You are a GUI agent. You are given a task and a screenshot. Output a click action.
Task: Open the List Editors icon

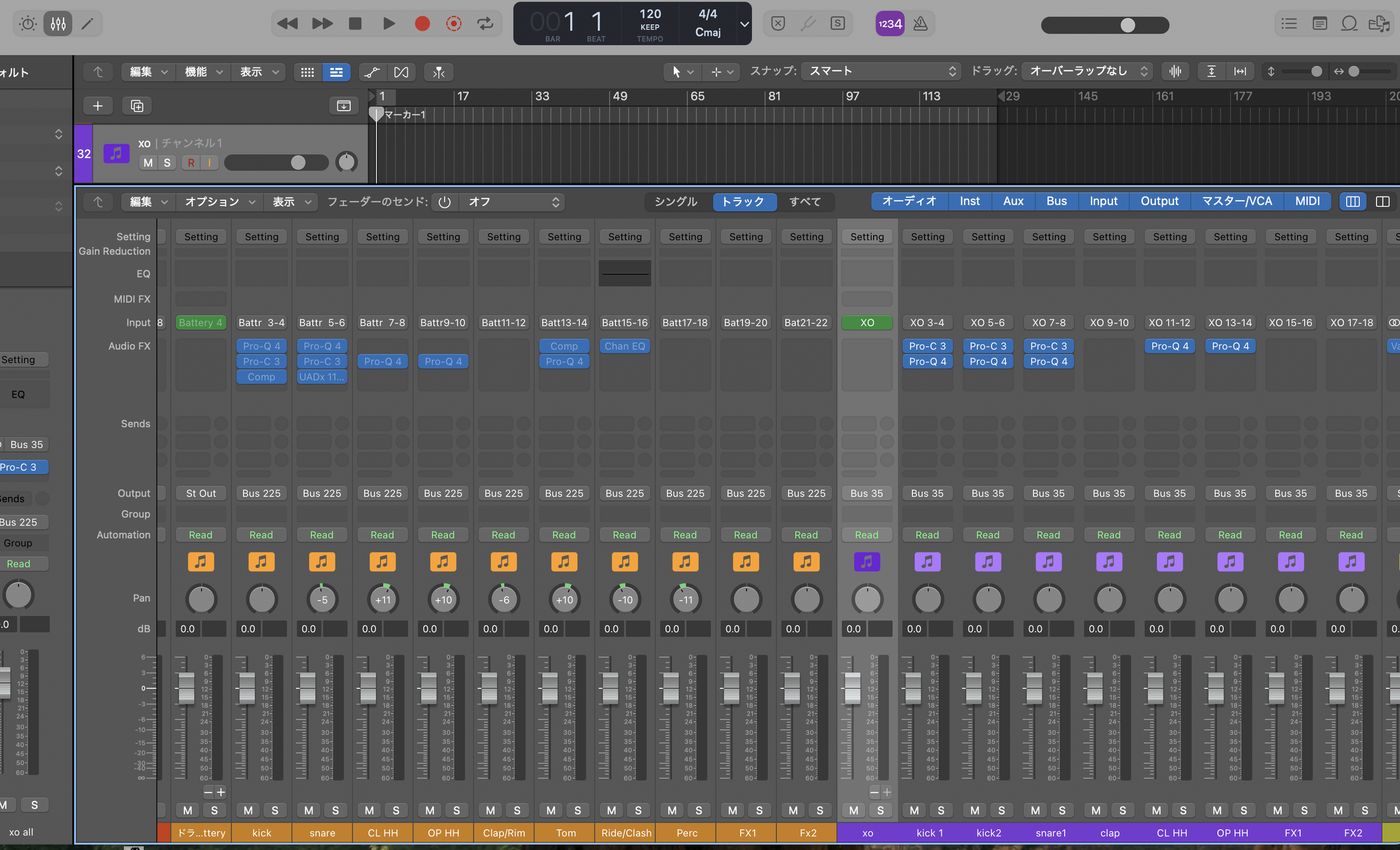(1289, 24)
